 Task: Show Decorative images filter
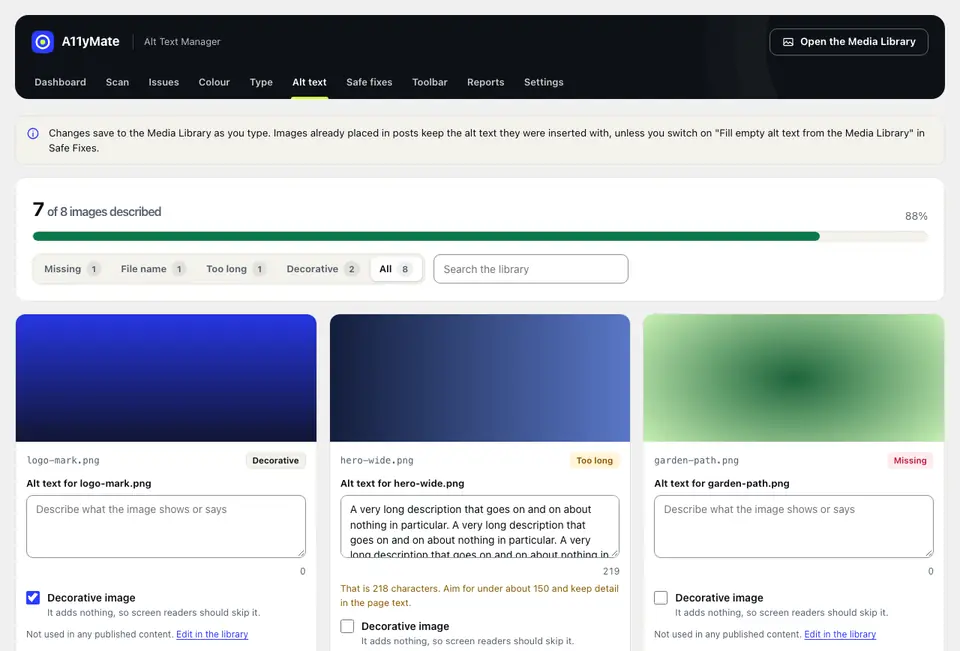coord(322,269)
